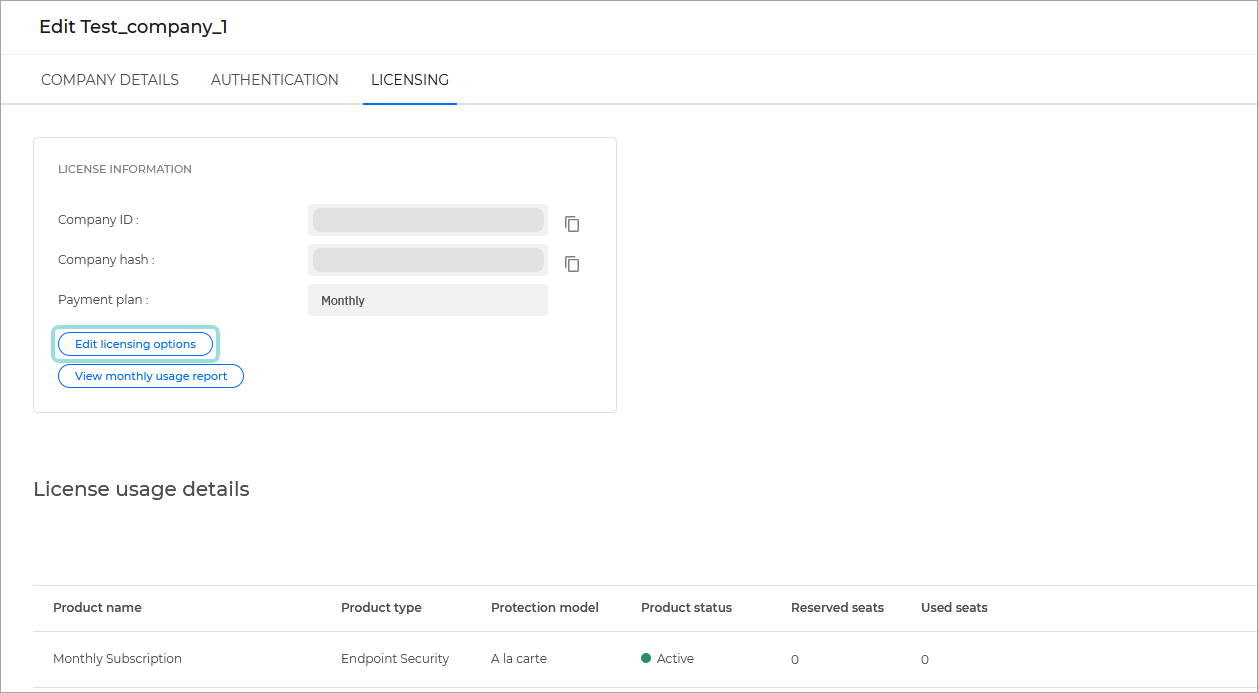Viewport: 1258px width, 693px height.
Task: Select the Monthly Subscription product row
Action: (x=117, y=658)
